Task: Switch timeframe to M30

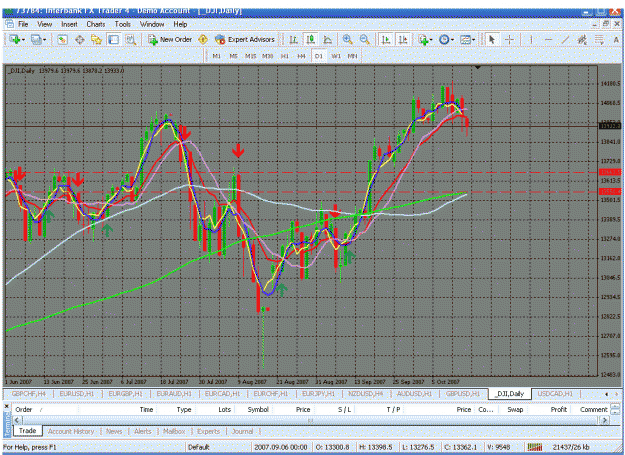Action: [x=267, y=56]
